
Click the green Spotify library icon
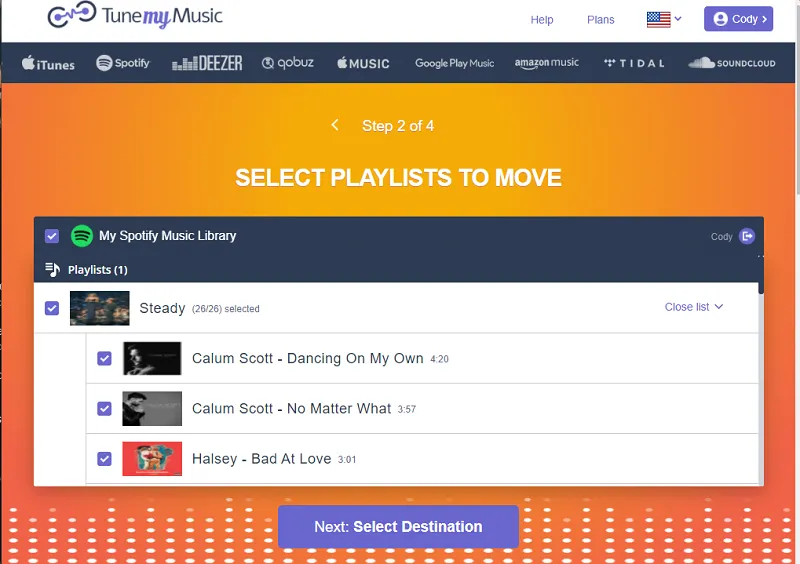[82, 236]
